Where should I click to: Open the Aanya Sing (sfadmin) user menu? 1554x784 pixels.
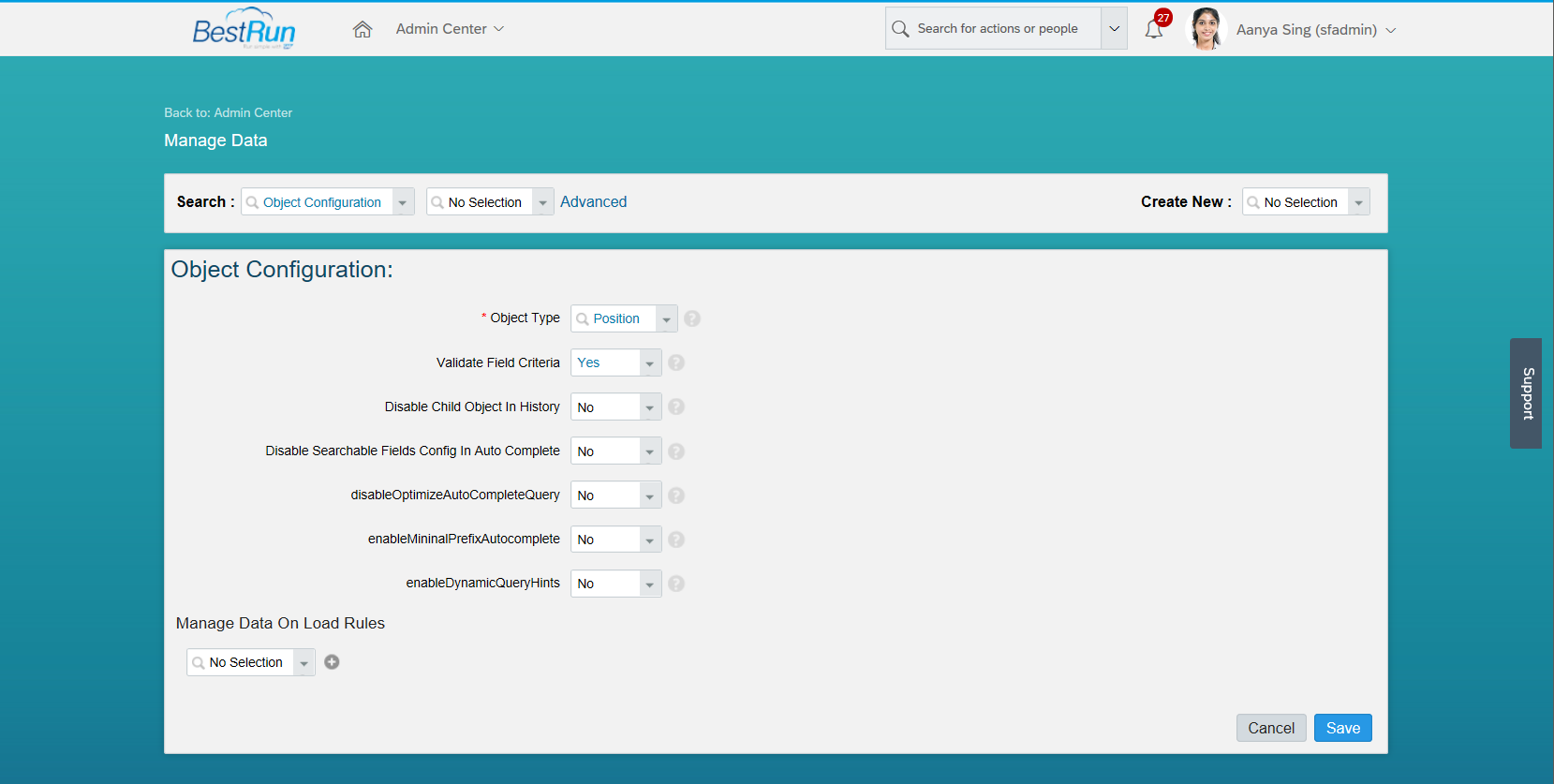coord(1316,30)
